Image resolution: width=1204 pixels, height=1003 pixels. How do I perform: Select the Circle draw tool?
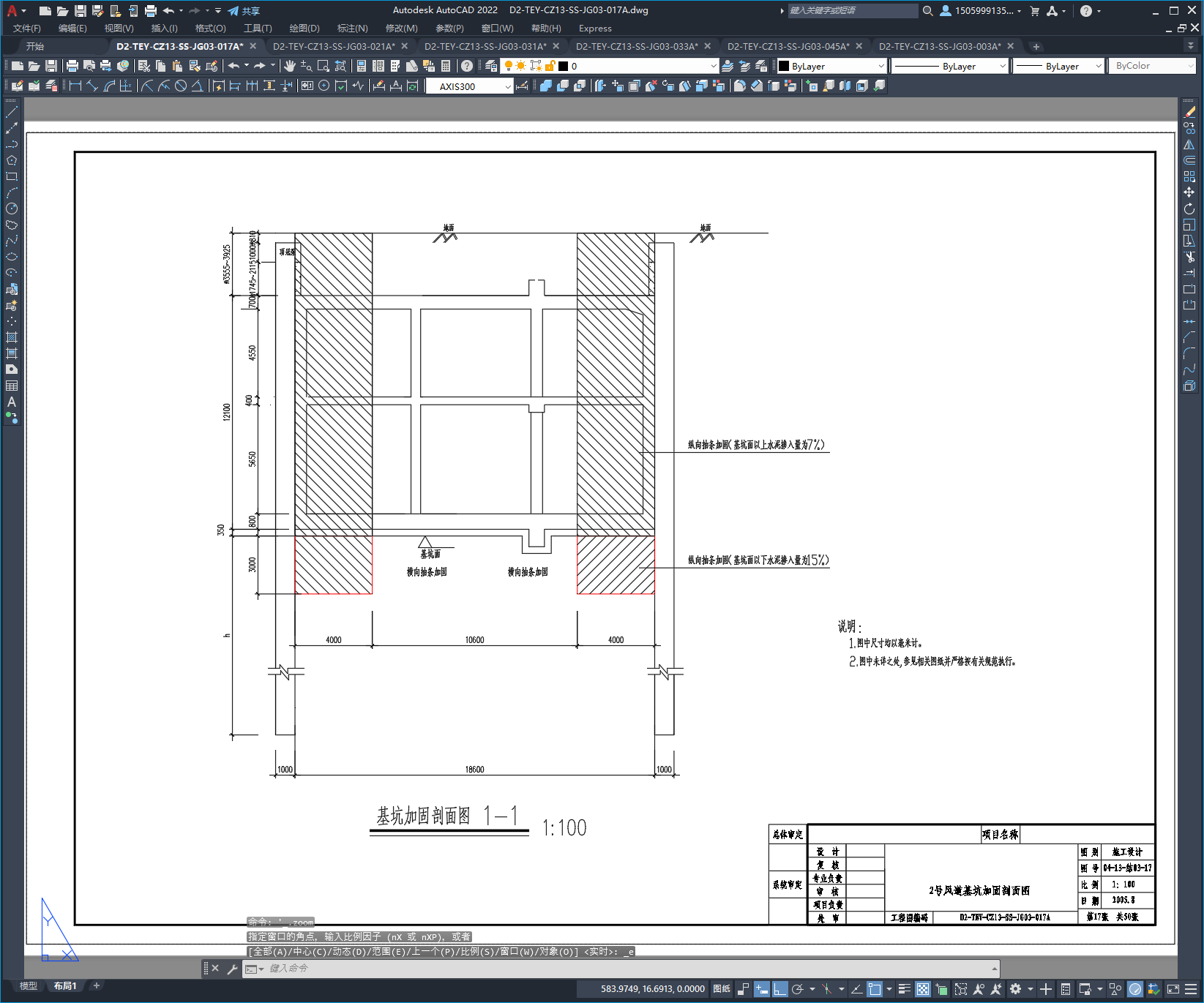11,209
